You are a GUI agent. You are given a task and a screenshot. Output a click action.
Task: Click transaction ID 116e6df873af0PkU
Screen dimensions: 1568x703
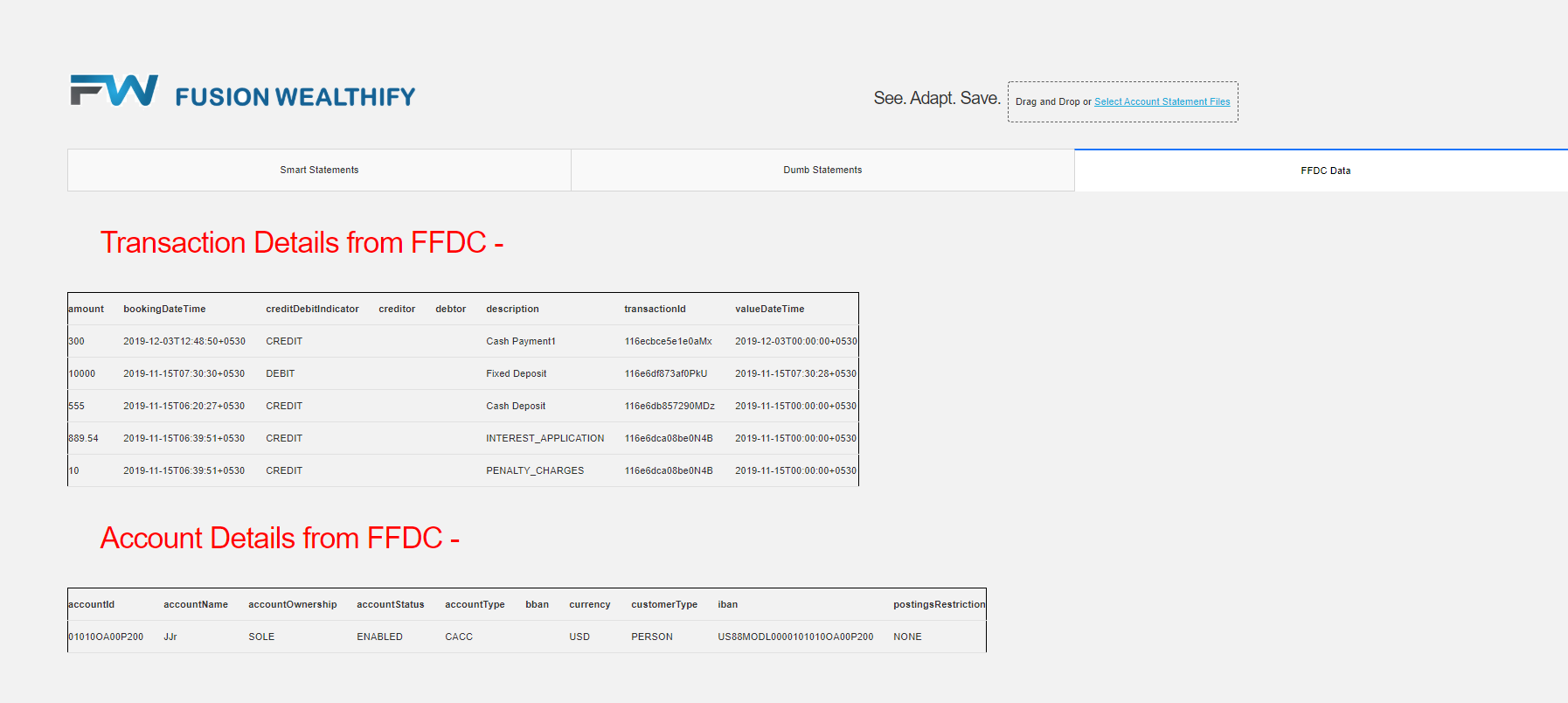pos(665,373)
